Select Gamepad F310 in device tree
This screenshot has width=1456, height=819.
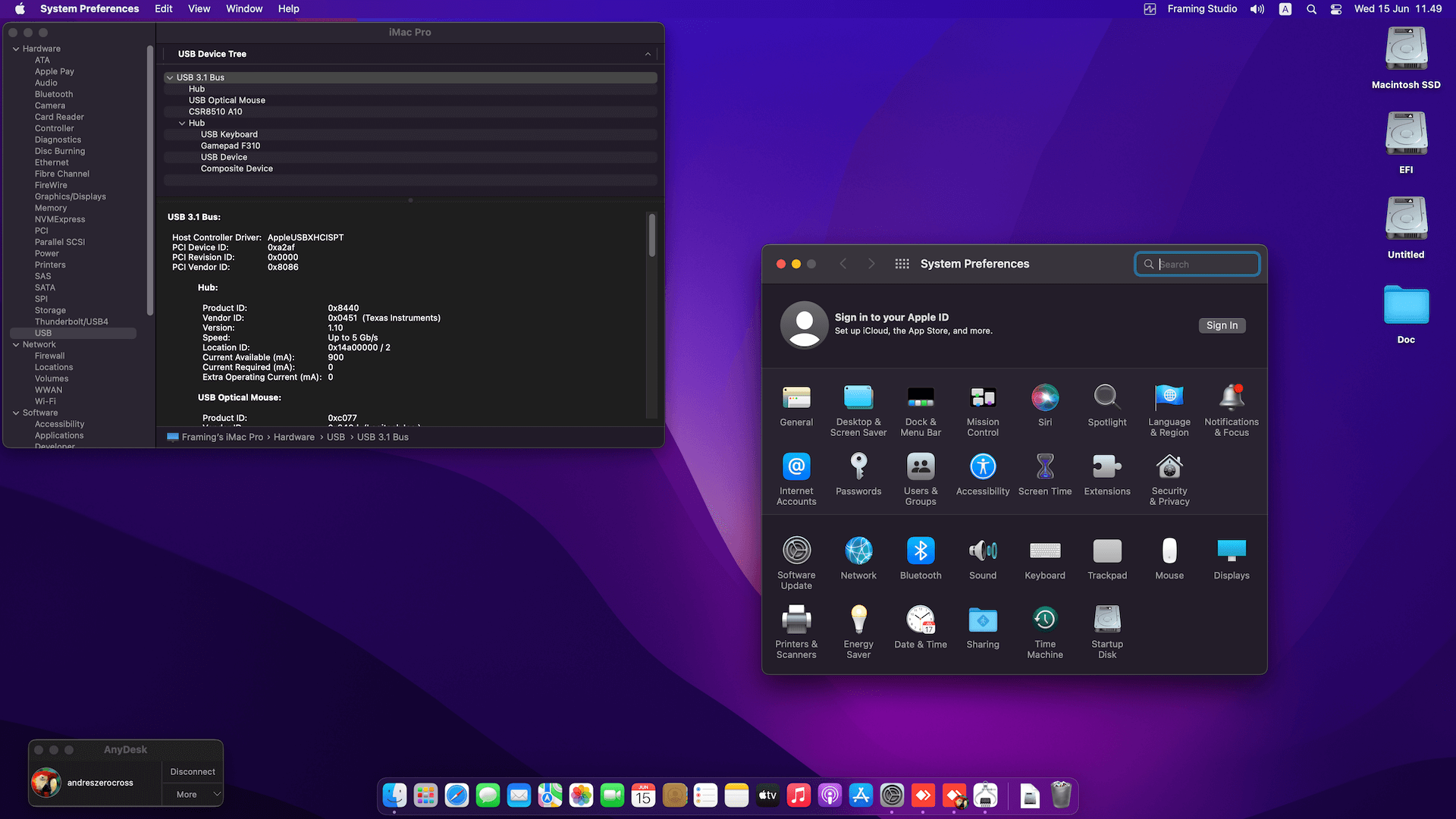[410, 146]
